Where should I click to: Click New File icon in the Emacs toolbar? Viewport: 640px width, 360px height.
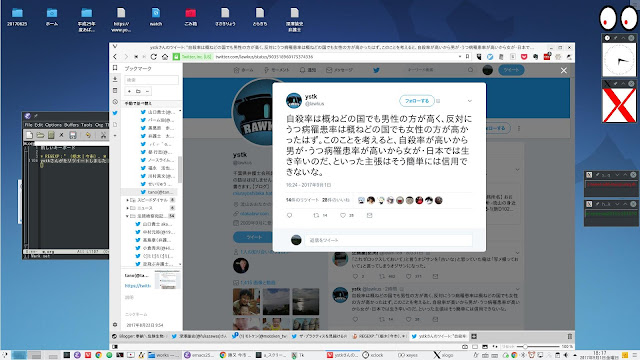tap(29, 135)
